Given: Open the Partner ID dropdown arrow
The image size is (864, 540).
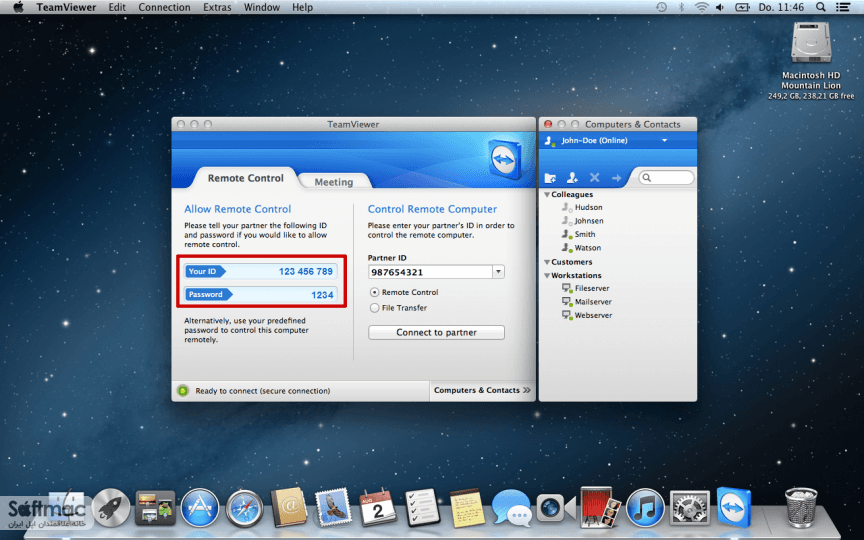Looking at the screenshot, I should pos(499,272).
